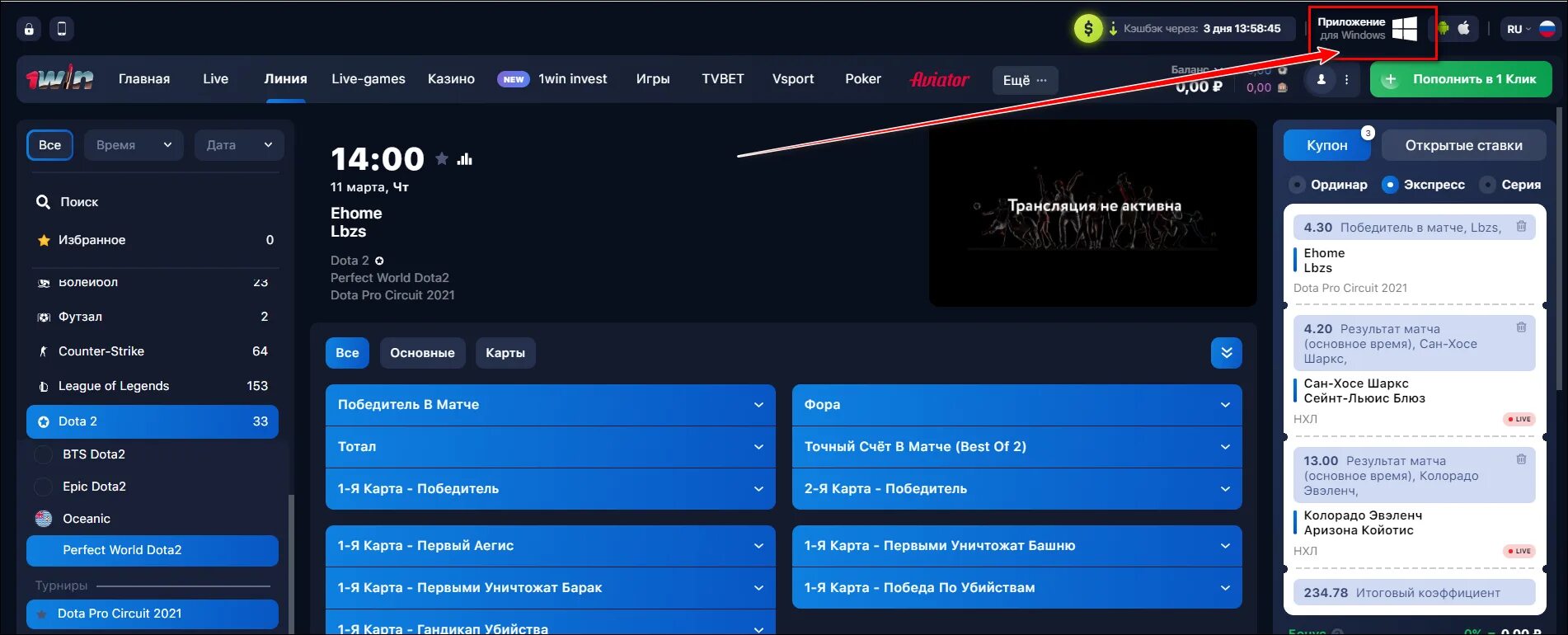
Task: Open the user profile avatar icon
Action: (x=1322, y=80)
